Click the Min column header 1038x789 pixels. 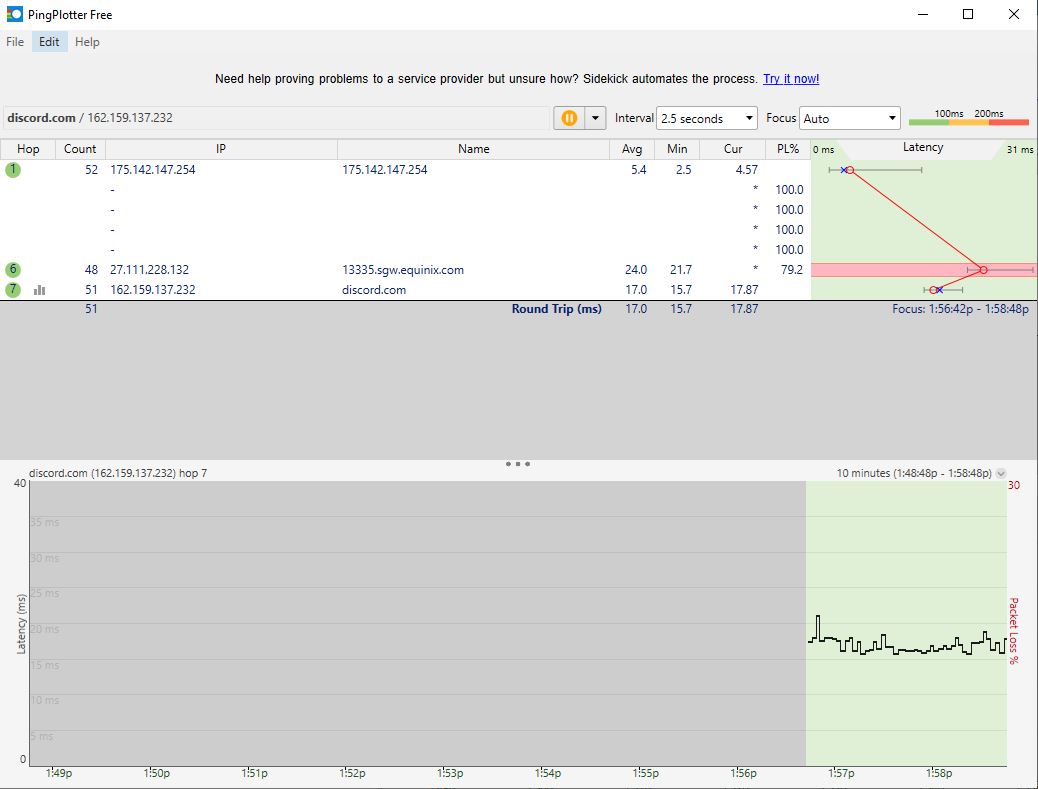(677, 149)
